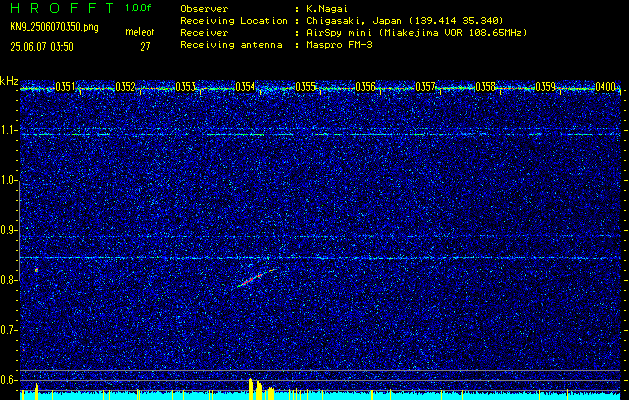Image resolution: width=629 pixels, height=400 pixels.
Task: Click the meteor label above the count
Action: (140, 32)
